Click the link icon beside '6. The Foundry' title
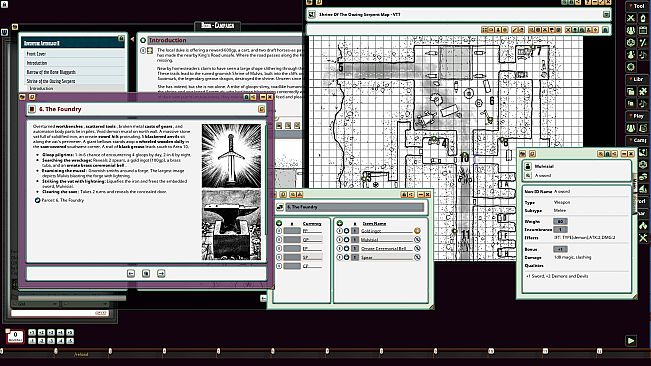The image size is (651, 366). pos(261,109)
